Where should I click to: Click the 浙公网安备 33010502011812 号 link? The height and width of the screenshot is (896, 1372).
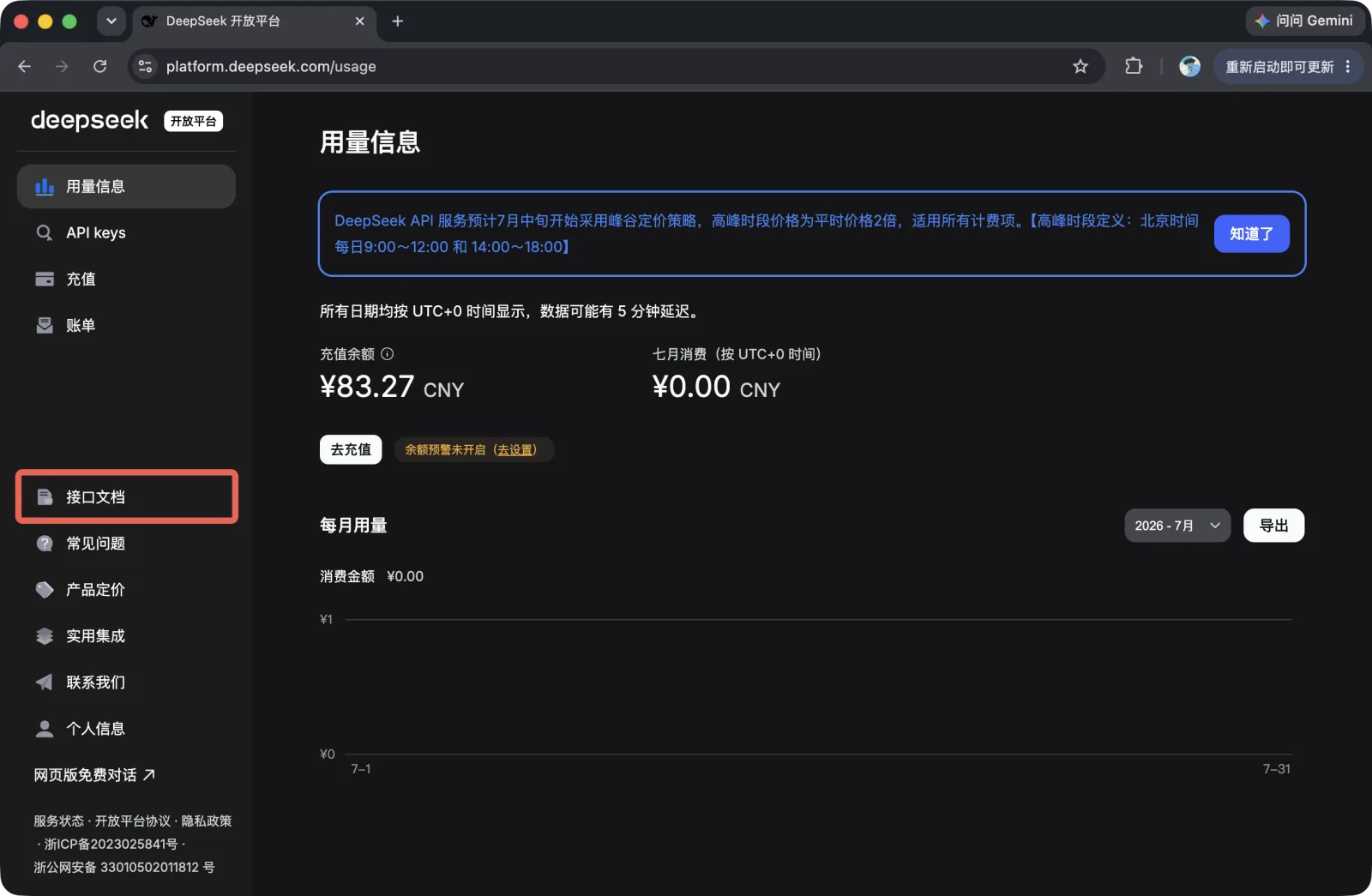pyautogui.click(x=124, y=867)
